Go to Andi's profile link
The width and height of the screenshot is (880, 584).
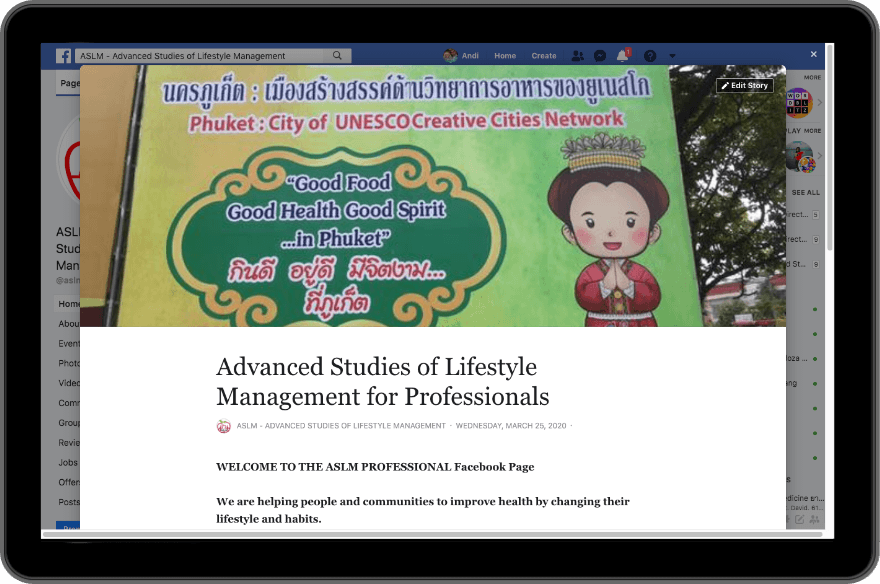pyautogui.click(x=470, y=56)
